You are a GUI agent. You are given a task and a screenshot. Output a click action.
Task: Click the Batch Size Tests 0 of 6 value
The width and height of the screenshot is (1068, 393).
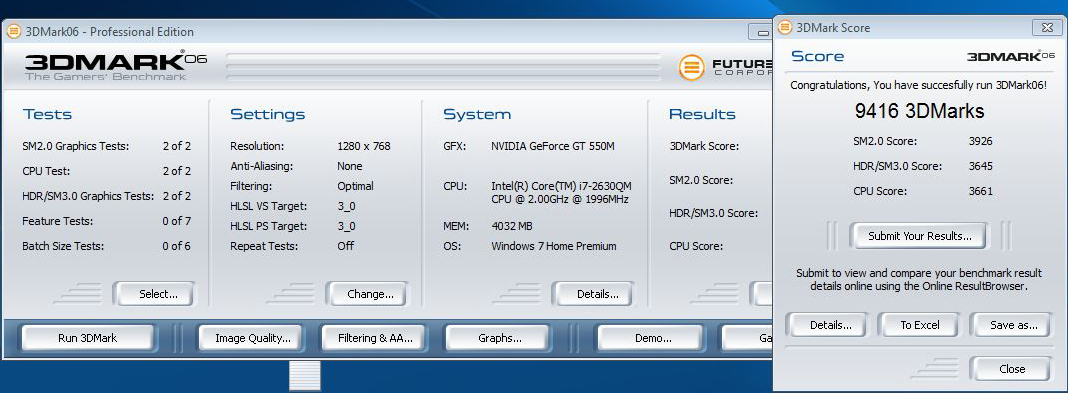[x=176, y=246]
